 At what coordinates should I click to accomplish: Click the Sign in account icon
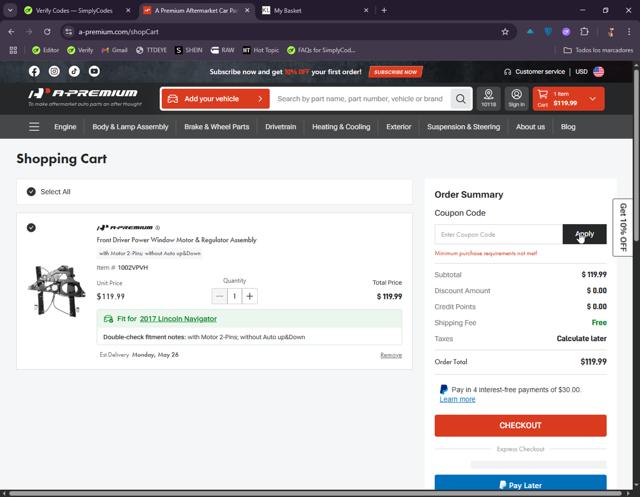[x=516, y=98]
